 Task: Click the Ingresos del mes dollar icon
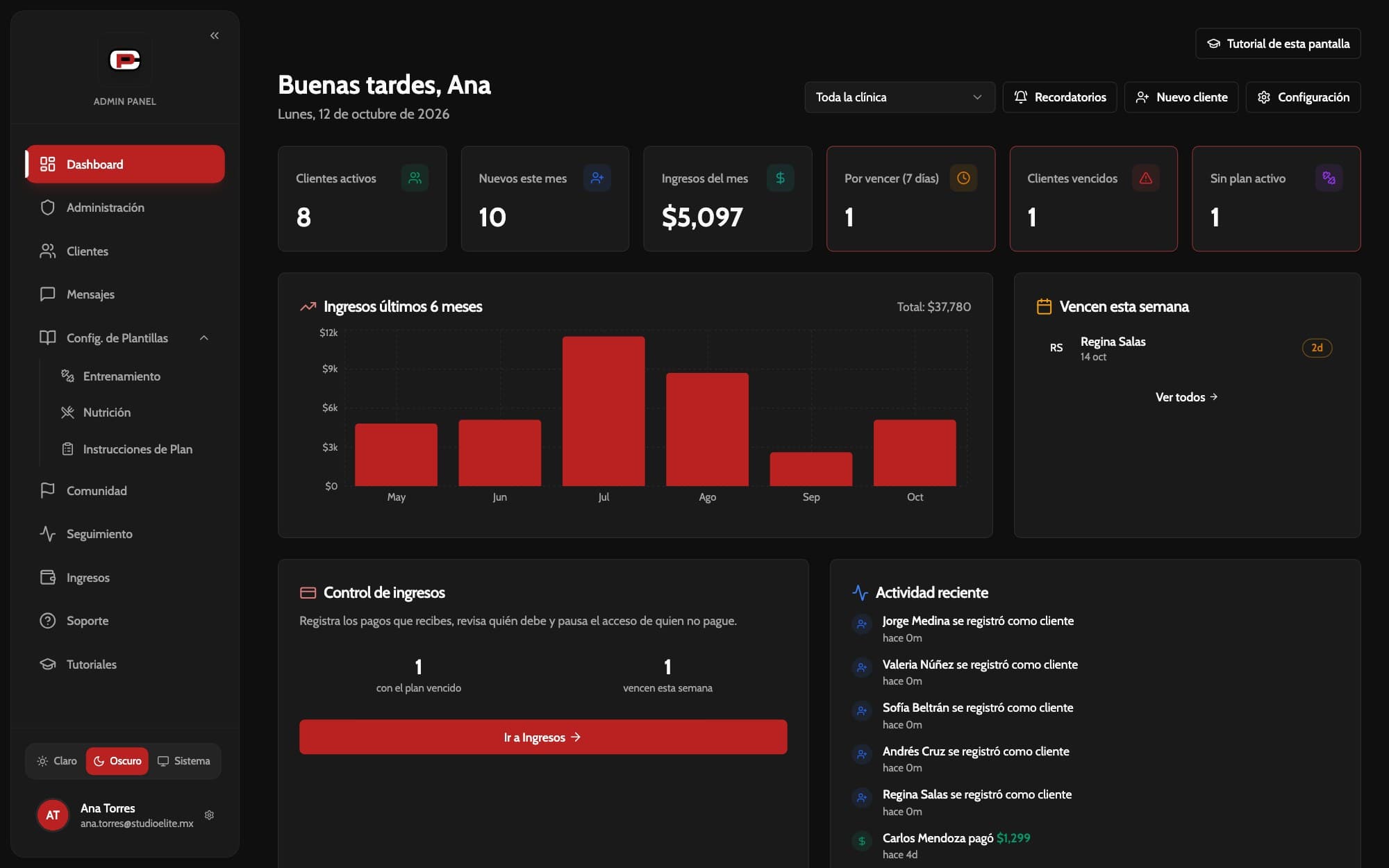point(780,178)
